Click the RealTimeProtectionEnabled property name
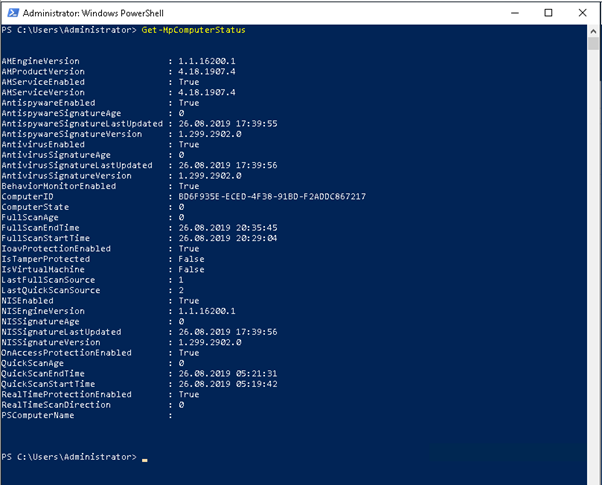Screen dimensions: 602x485 click(x=66, y=394)
